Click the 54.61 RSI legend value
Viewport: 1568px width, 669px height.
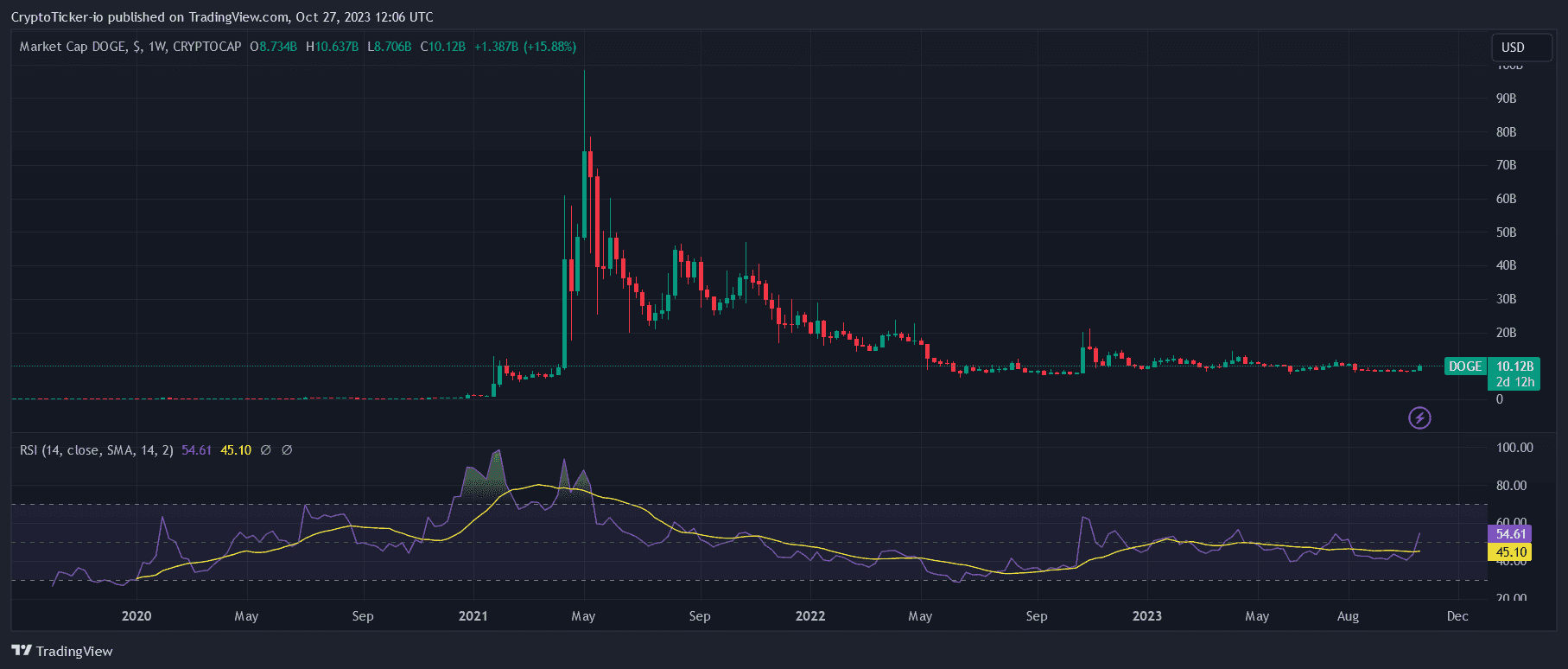pyautogui.click(x=197, y=450)
